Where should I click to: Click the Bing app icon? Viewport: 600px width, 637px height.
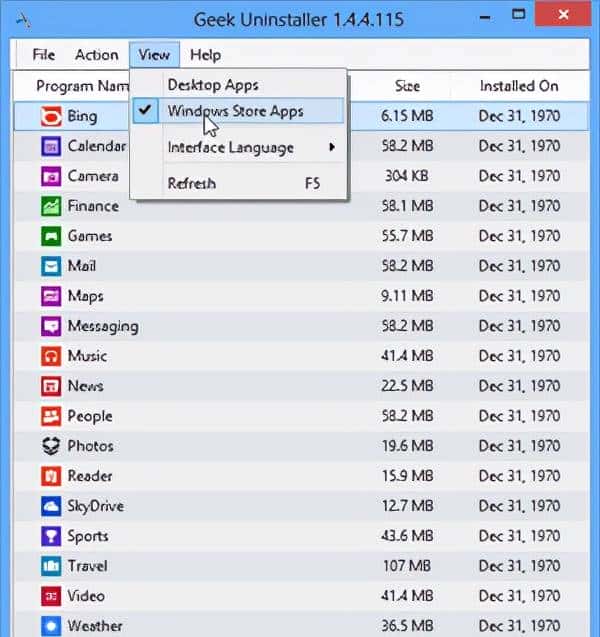click(x=51, y=116)
